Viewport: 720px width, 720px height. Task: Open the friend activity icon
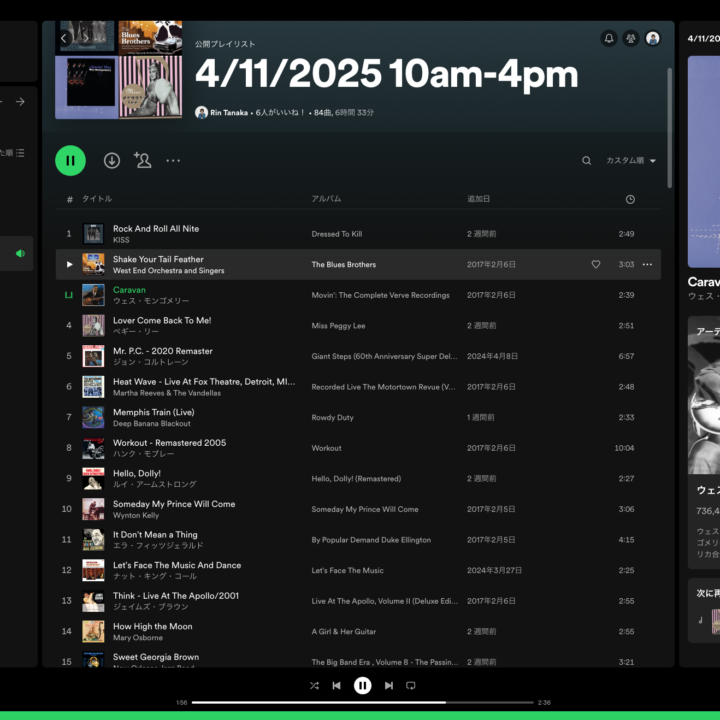pos(631,38)
